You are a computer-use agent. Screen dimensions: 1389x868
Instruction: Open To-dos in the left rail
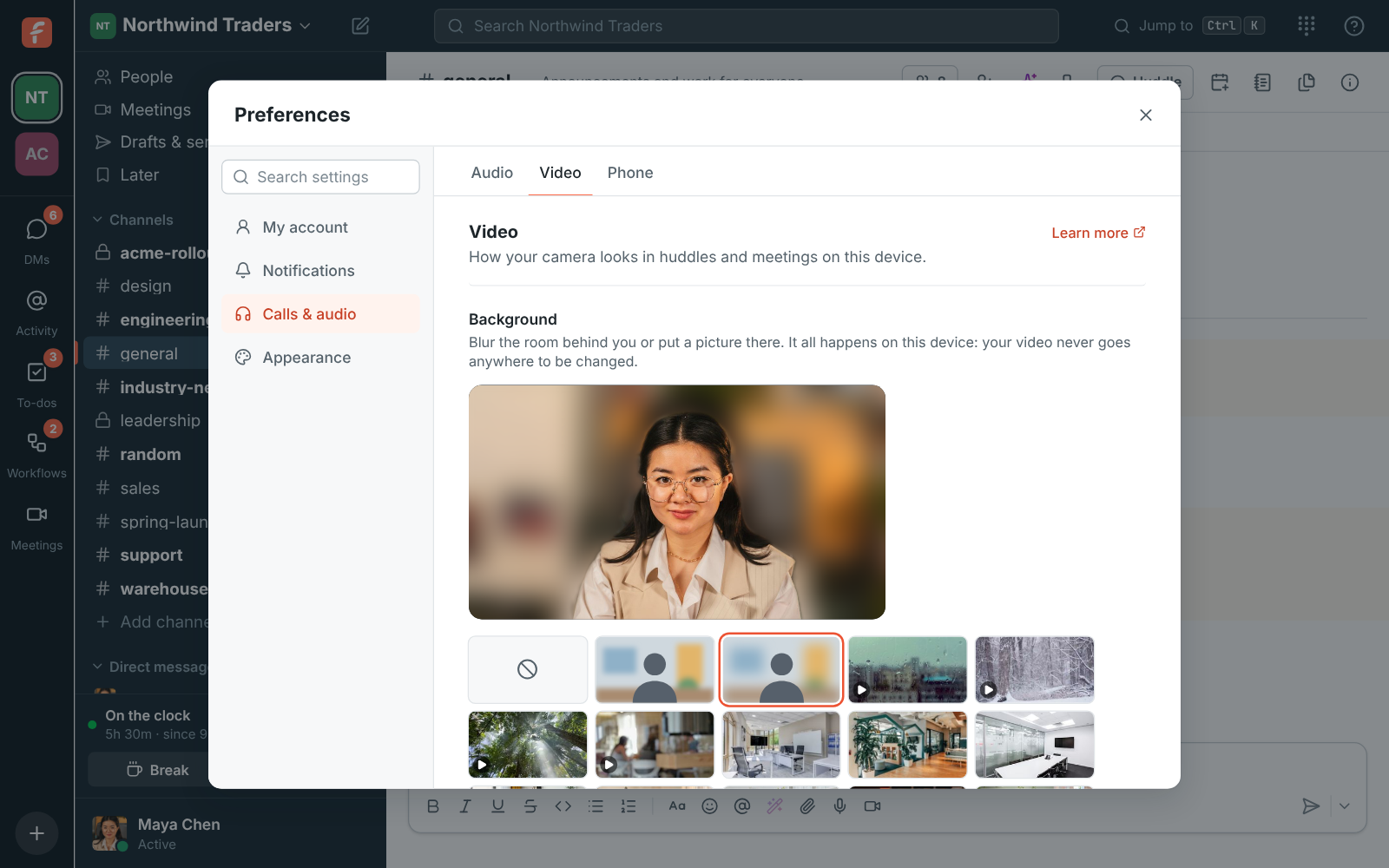pos(36,383)
